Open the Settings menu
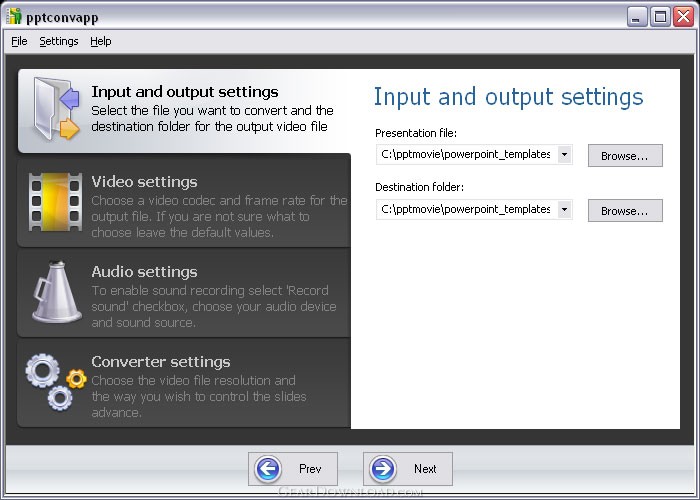Viewport: 700px width, 500px height. click(x=59, y=42)
